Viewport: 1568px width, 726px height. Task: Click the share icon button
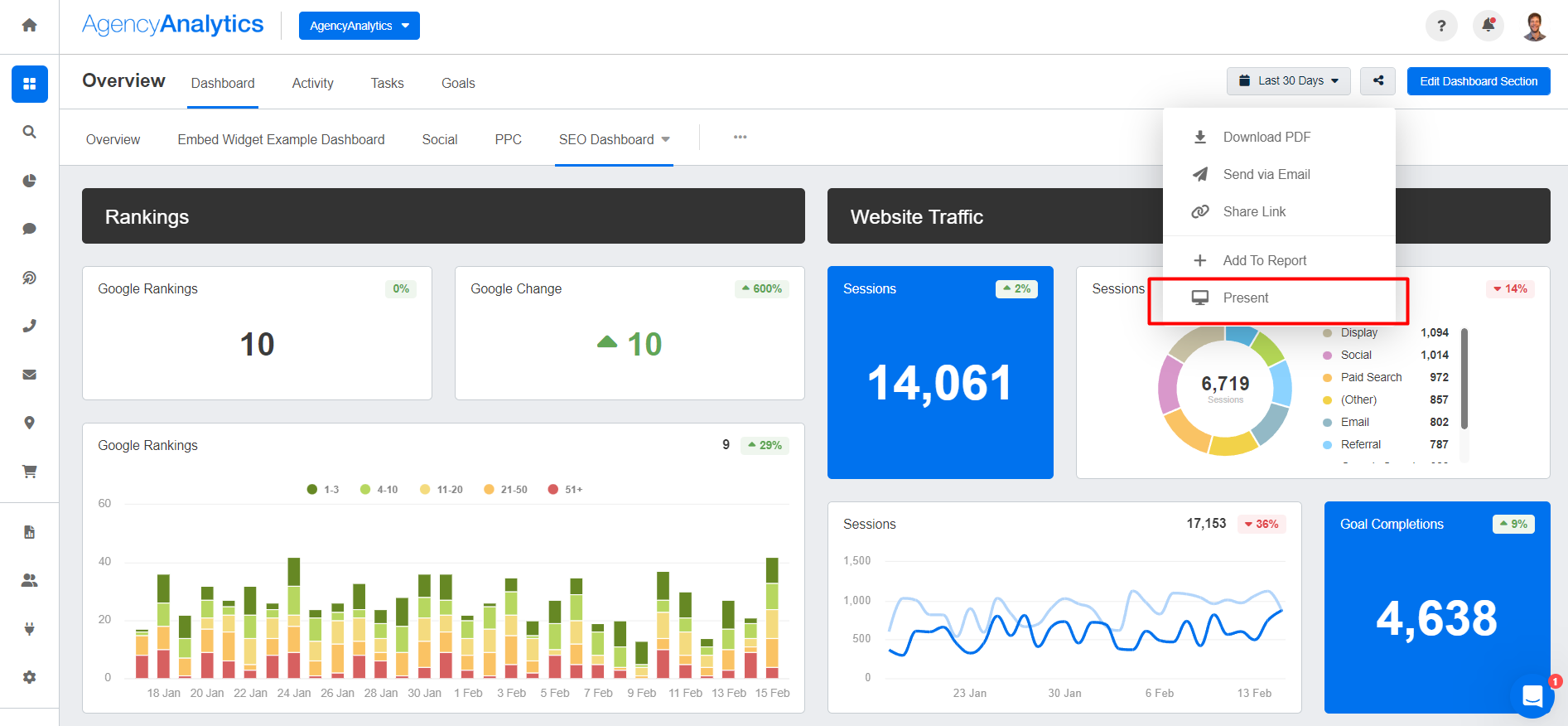pyautogui.click(x=1377, y=81)
